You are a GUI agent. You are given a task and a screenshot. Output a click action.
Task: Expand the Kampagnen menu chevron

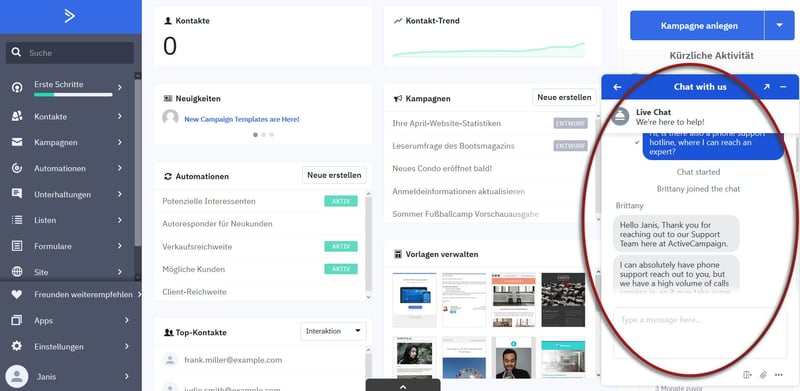(x=119, y=142)
